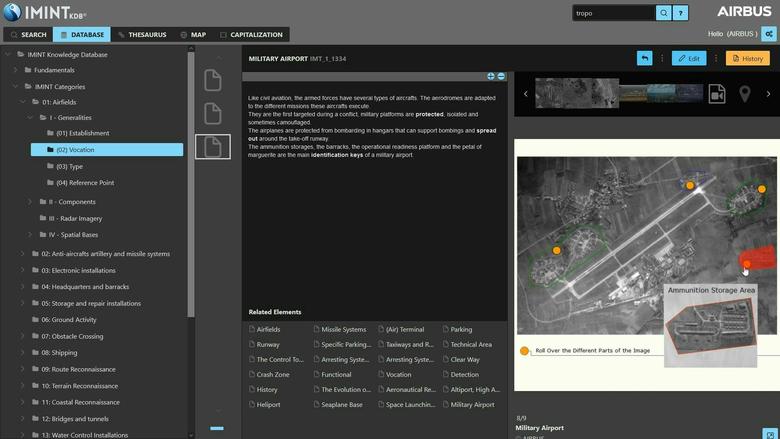This screenshot has width=780, height=439.
Task: Click the History button
Action: click(x=748, y=58)
